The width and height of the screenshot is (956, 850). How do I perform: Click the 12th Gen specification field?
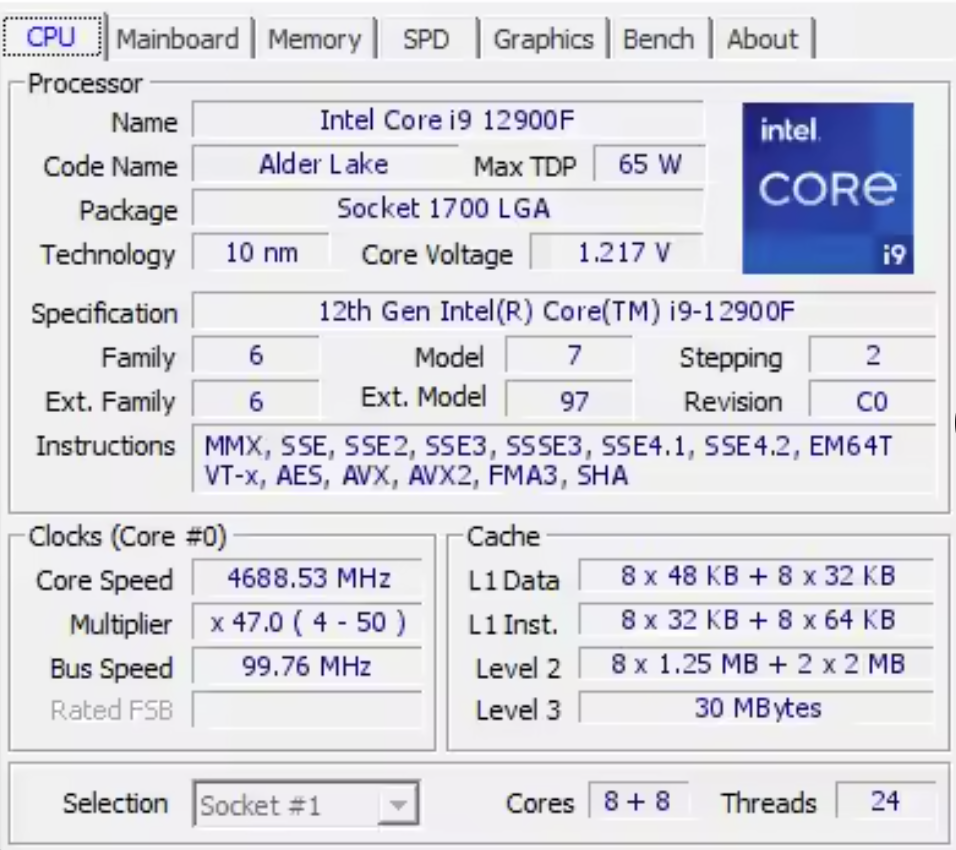tap(563, 312)
